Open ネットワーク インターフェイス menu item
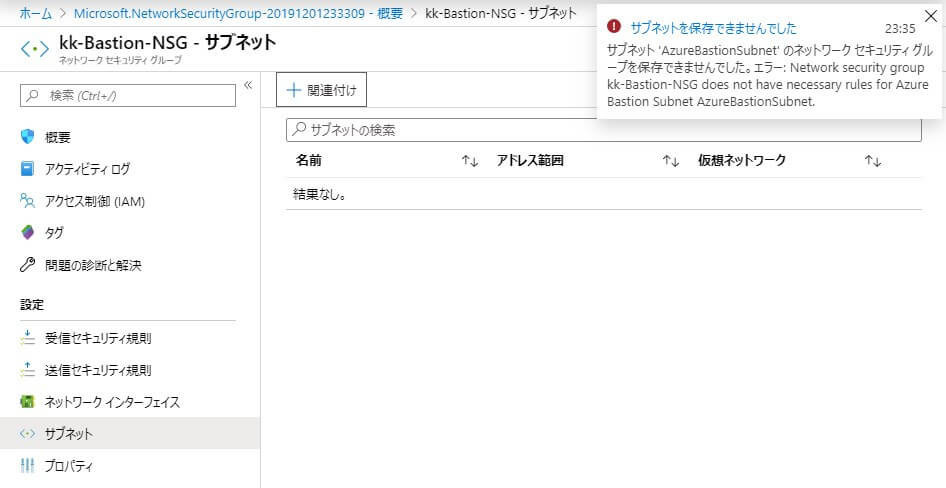This screenshot has width=946, height=488. tap(112, 402)
